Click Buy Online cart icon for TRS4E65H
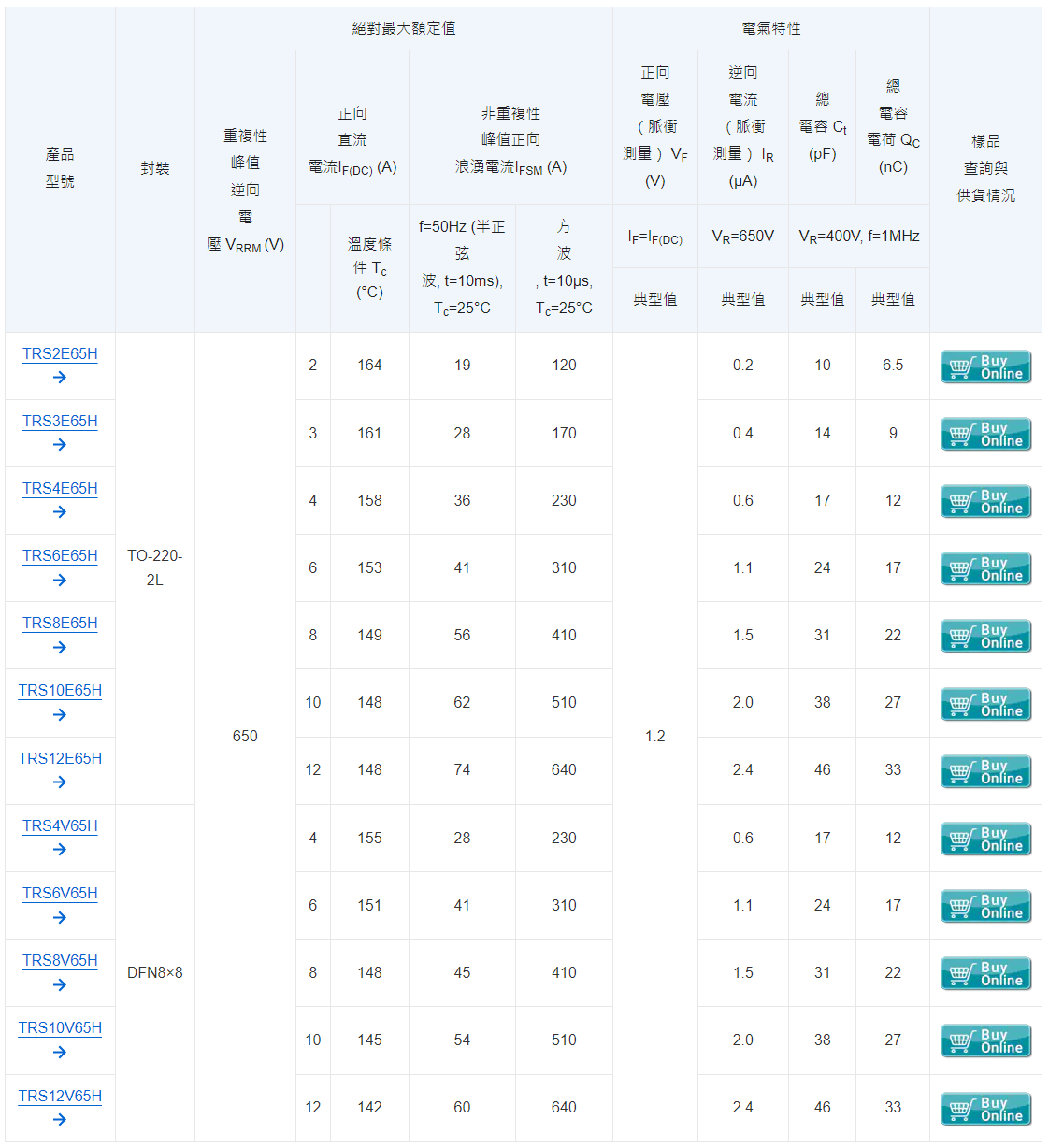This screenshot has height=1148, width=1049. tap(985, 502)
